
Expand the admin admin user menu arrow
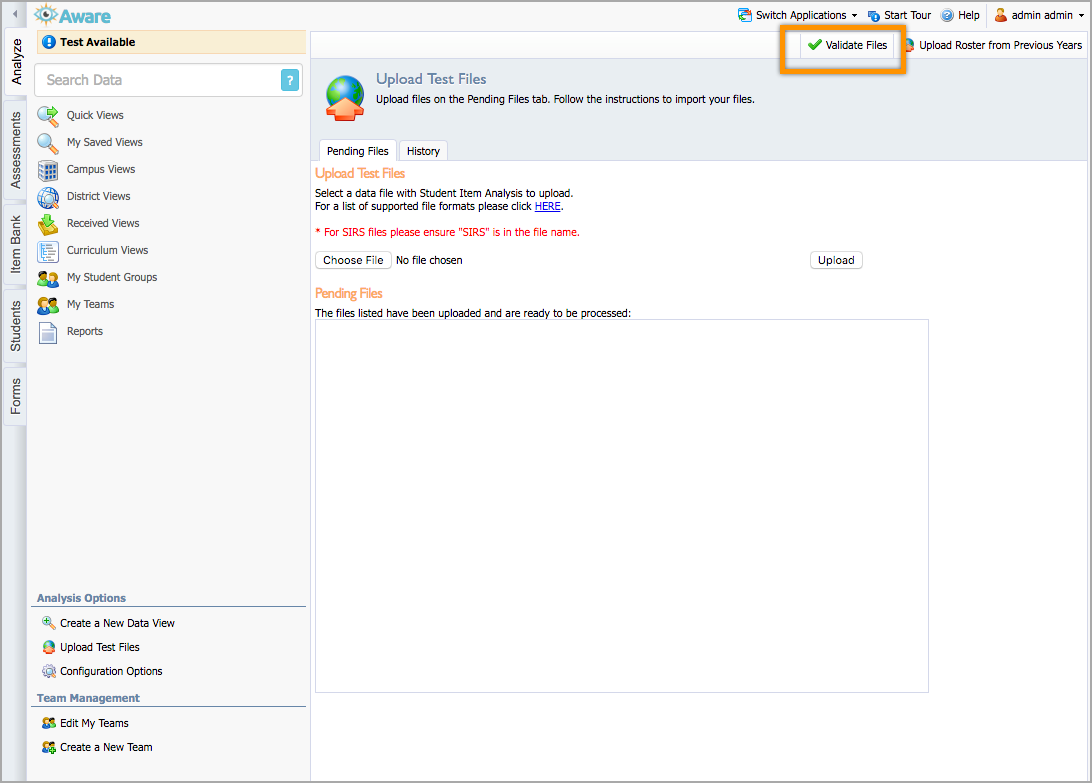click(1082, 15)
